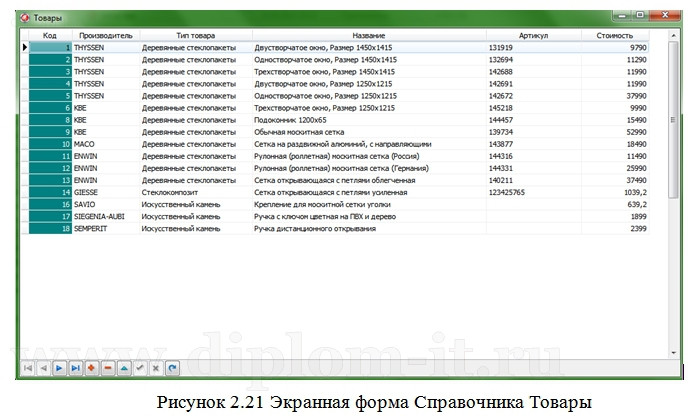Click name Рулонная москитная сетка (Россия)
The width and height of the screenshot is (698, 417).
(369, 156)
